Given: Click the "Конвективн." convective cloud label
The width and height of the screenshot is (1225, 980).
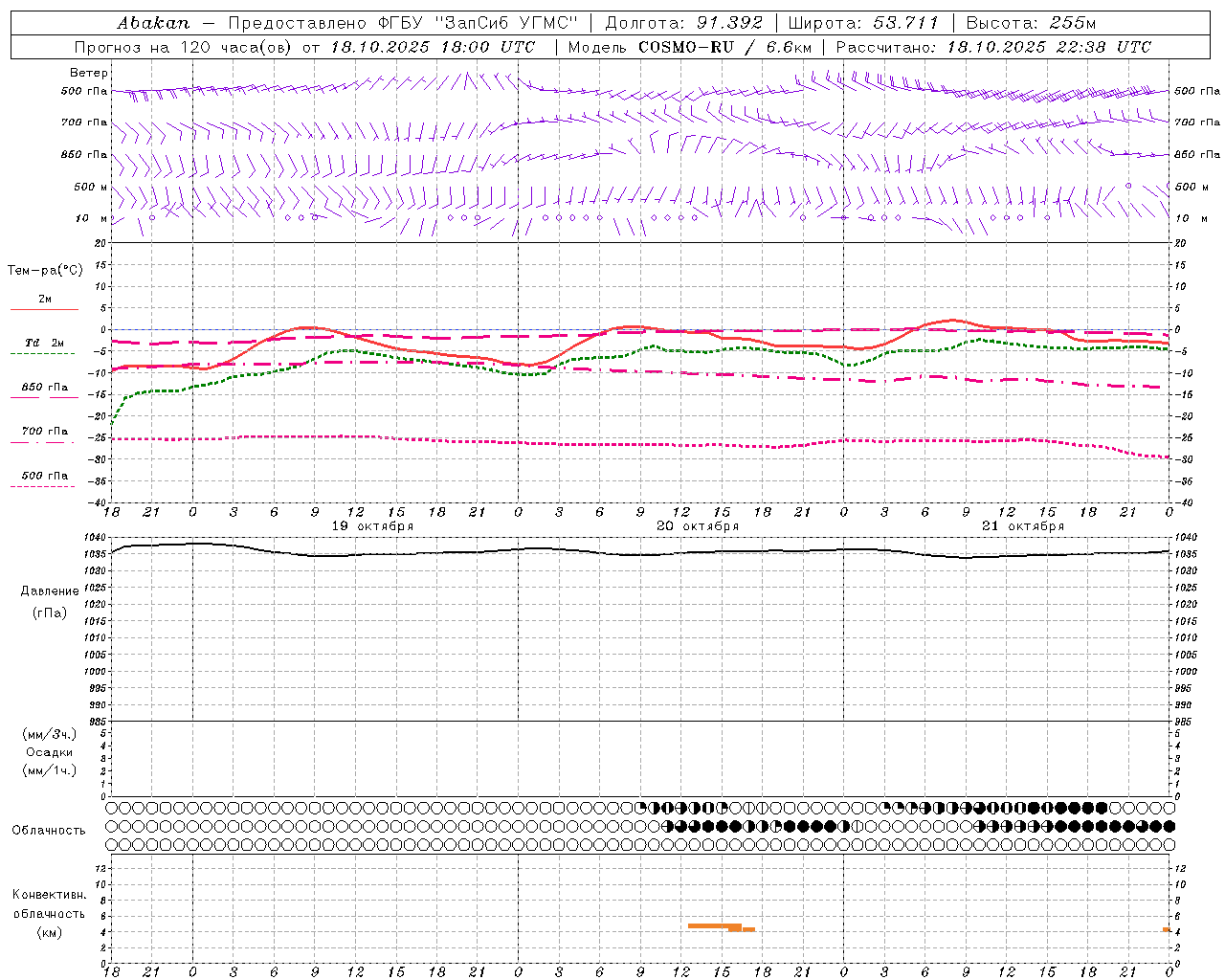Looking at the screenshot, I should (x=49, y=895).
